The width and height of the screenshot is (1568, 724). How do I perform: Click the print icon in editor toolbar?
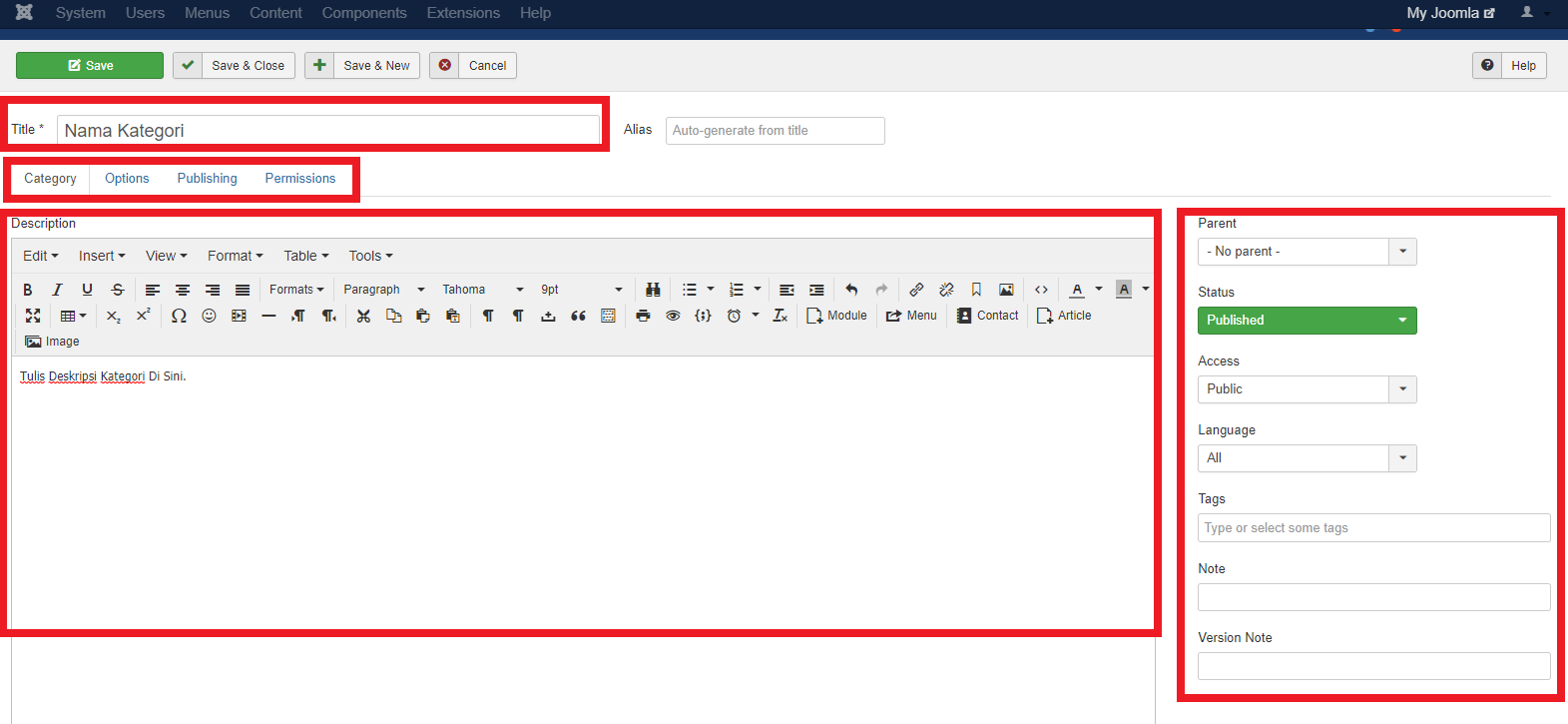point(643,316)
